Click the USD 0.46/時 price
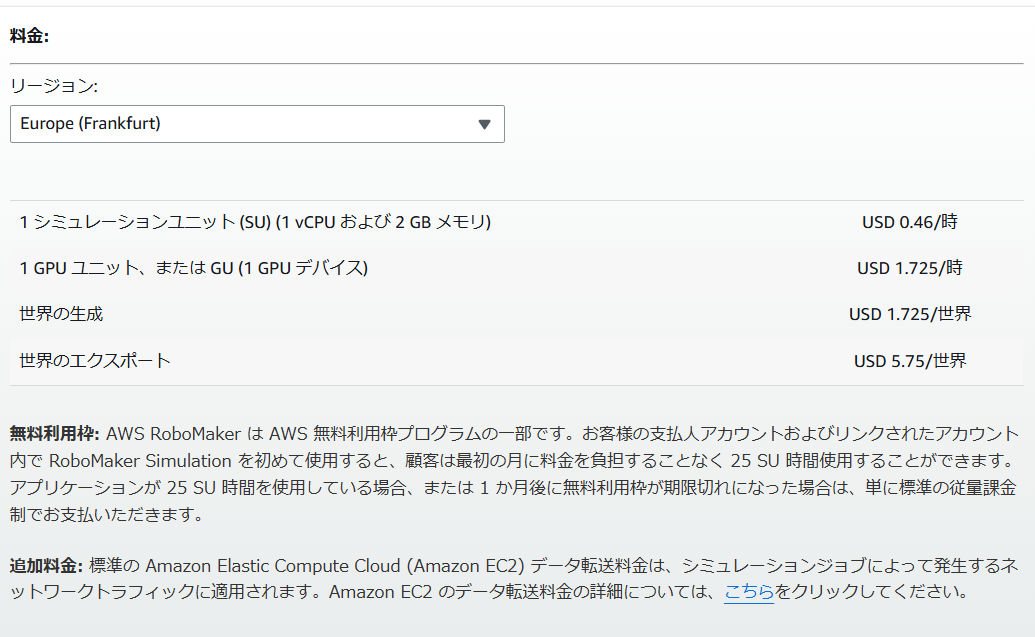Viewport: 1035px width, 637px height. pyautogui.click(x=910, y=222)
